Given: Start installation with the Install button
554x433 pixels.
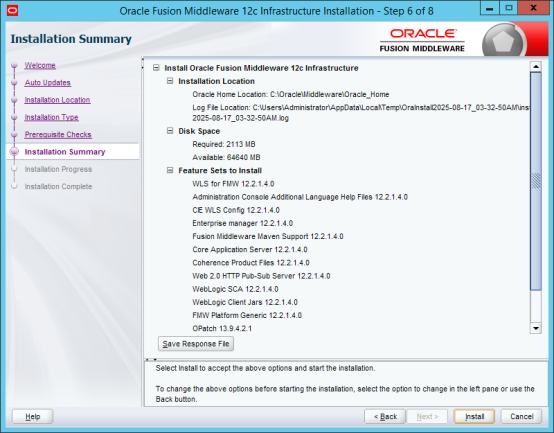Looking at the screenshot, I should [x=474, y=416].
